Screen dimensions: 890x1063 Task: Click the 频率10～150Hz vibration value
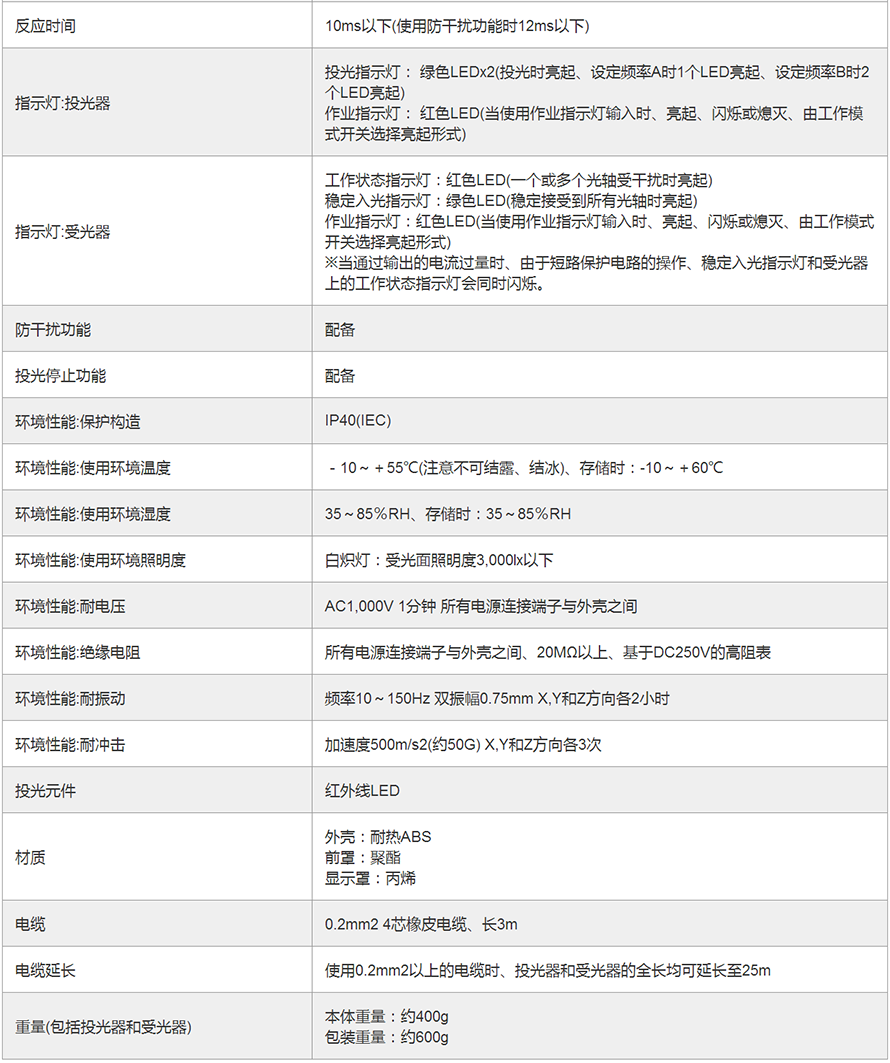click(x=497, y=698)
